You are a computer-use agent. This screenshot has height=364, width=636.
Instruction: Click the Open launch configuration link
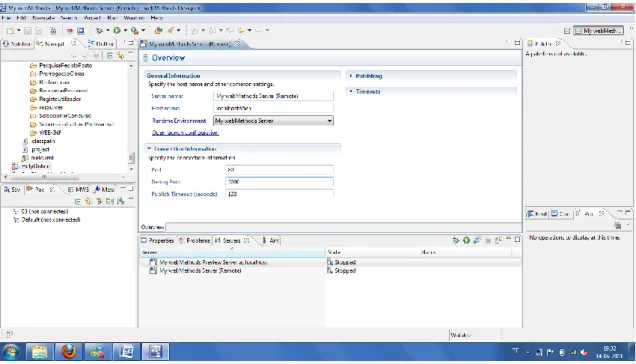[185, 133]
